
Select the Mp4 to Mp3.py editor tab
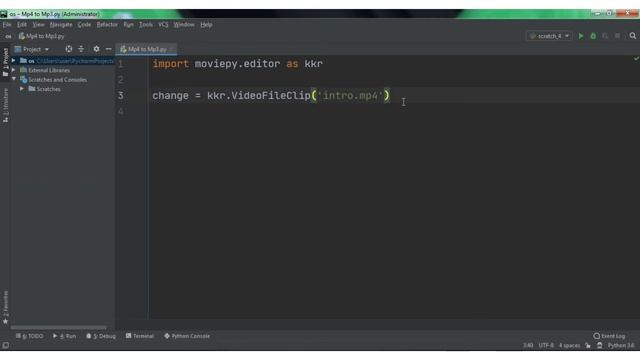click(147, 49)
